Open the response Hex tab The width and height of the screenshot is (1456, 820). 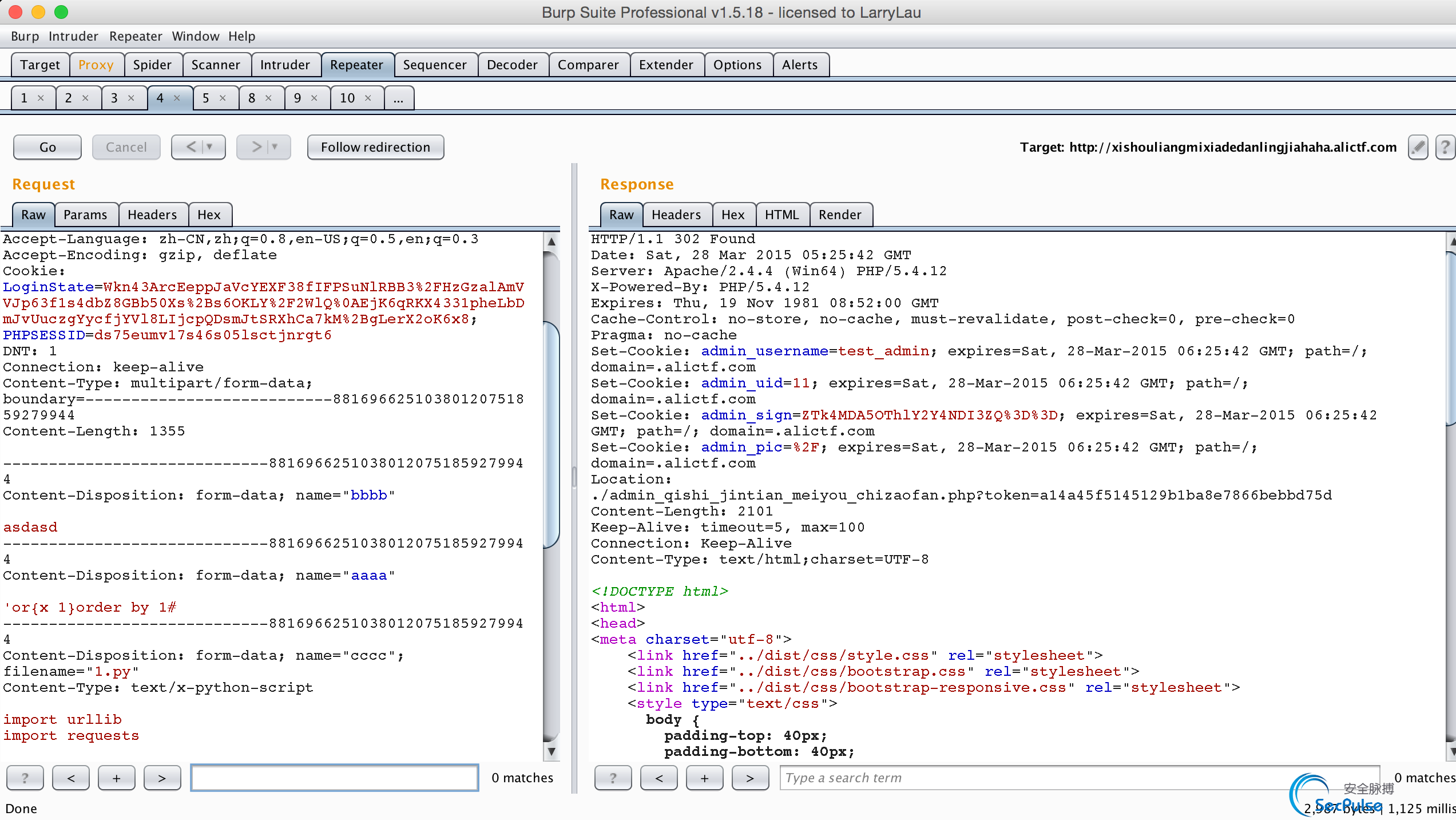[733, 215]
